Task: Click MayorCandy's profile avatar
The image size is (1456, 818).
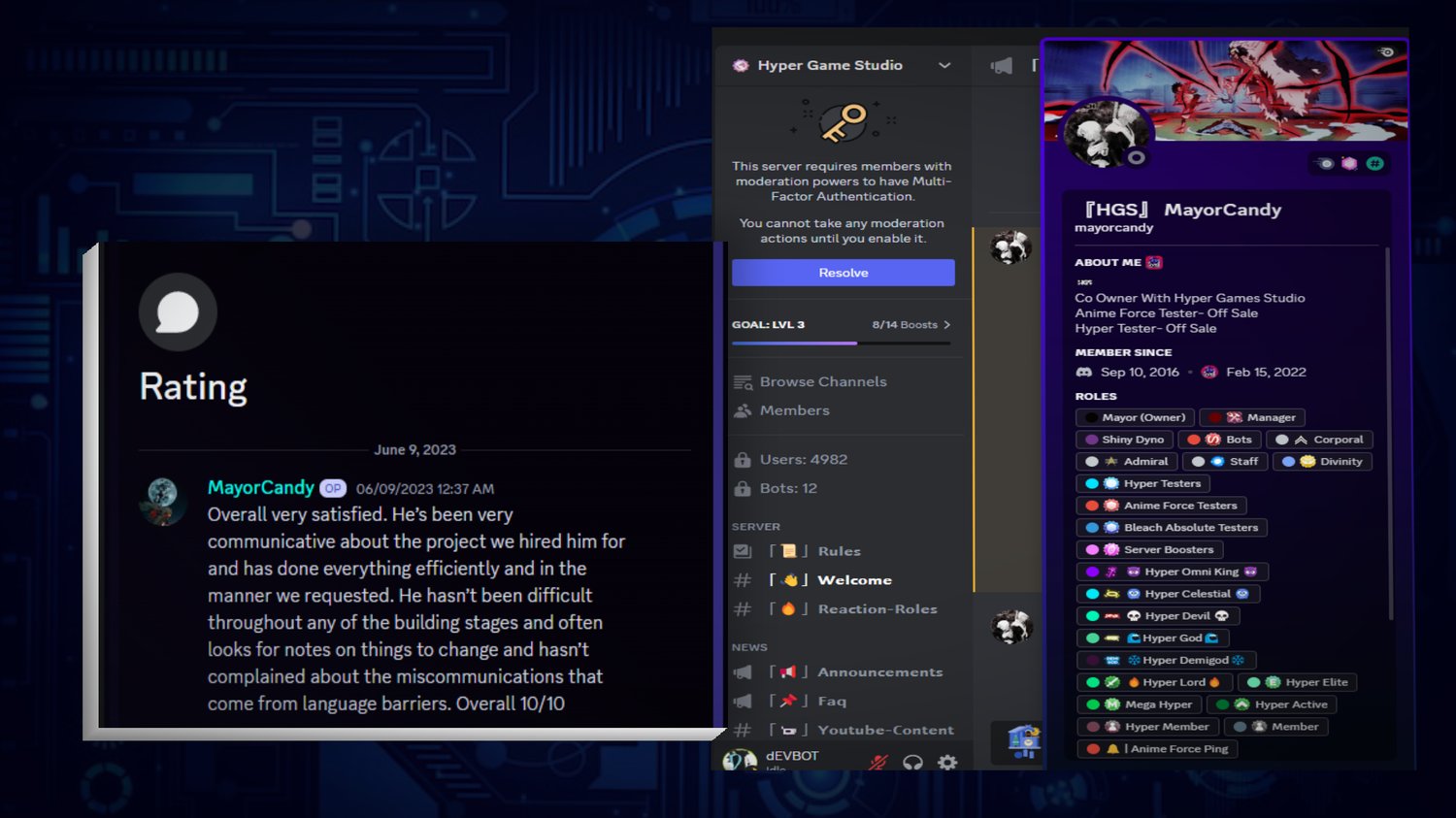Action: (x=1107, y=133)
